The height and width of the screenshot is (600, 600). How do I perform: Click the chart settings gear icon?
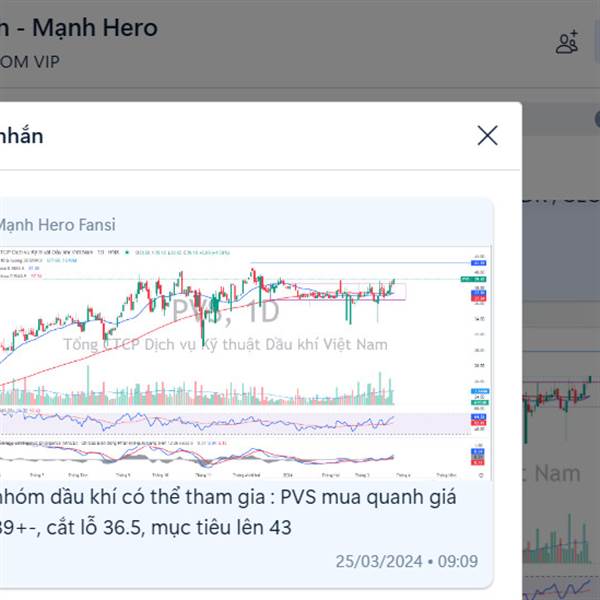point(481,475)
